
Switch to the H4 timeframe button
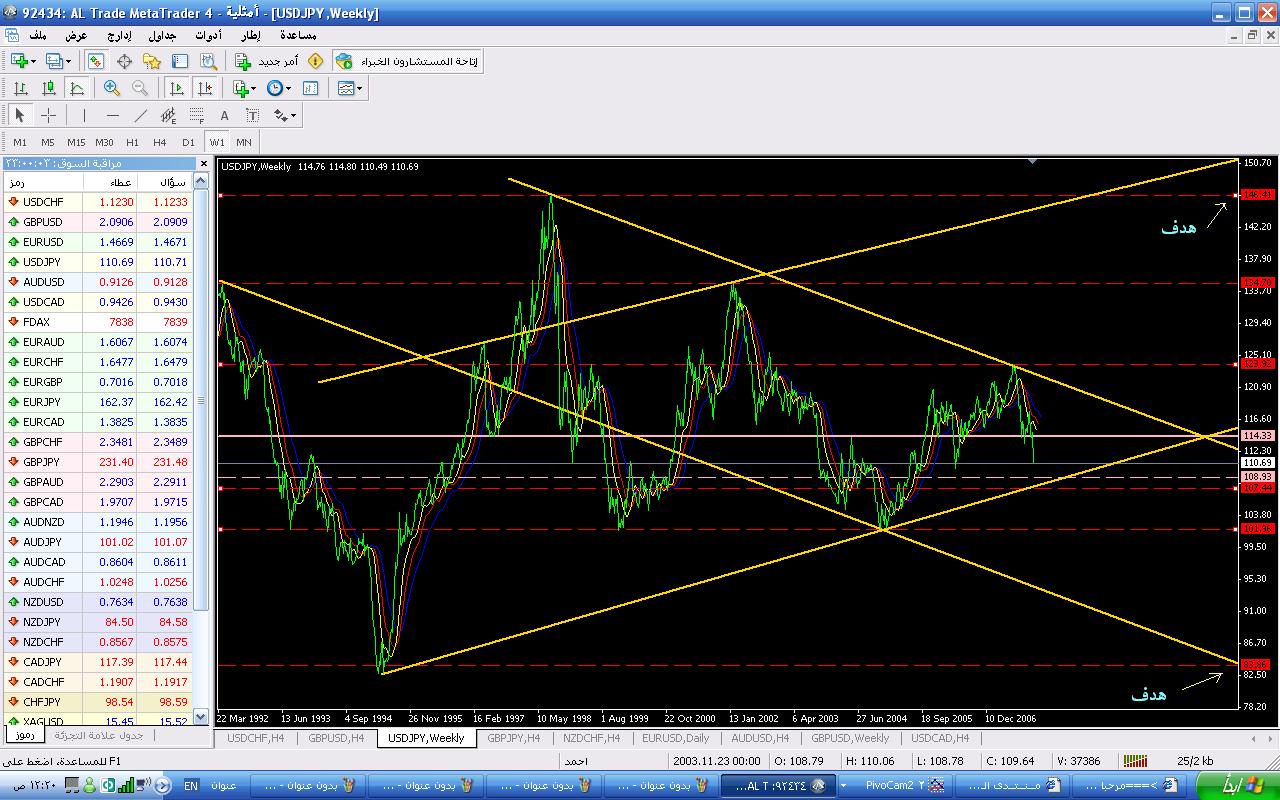(x=160, y=142)
